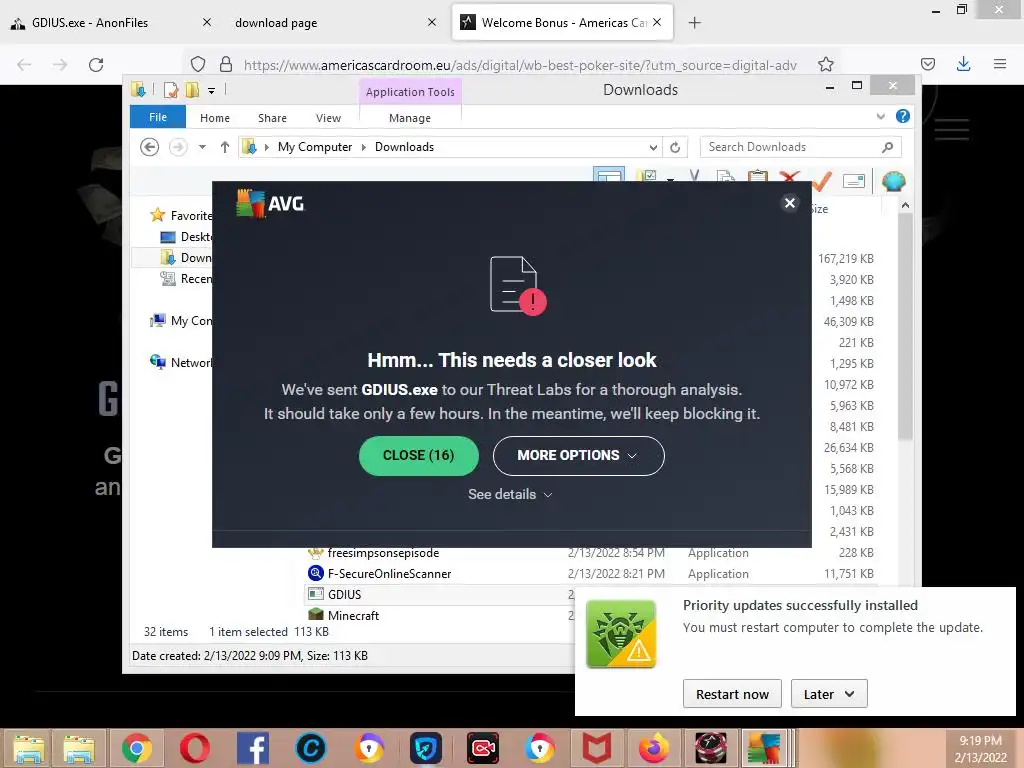The height and width of the screenshot is (768, 1024).
Task: Open the address bar history dropdown
Action: click(x=653, y=147)
